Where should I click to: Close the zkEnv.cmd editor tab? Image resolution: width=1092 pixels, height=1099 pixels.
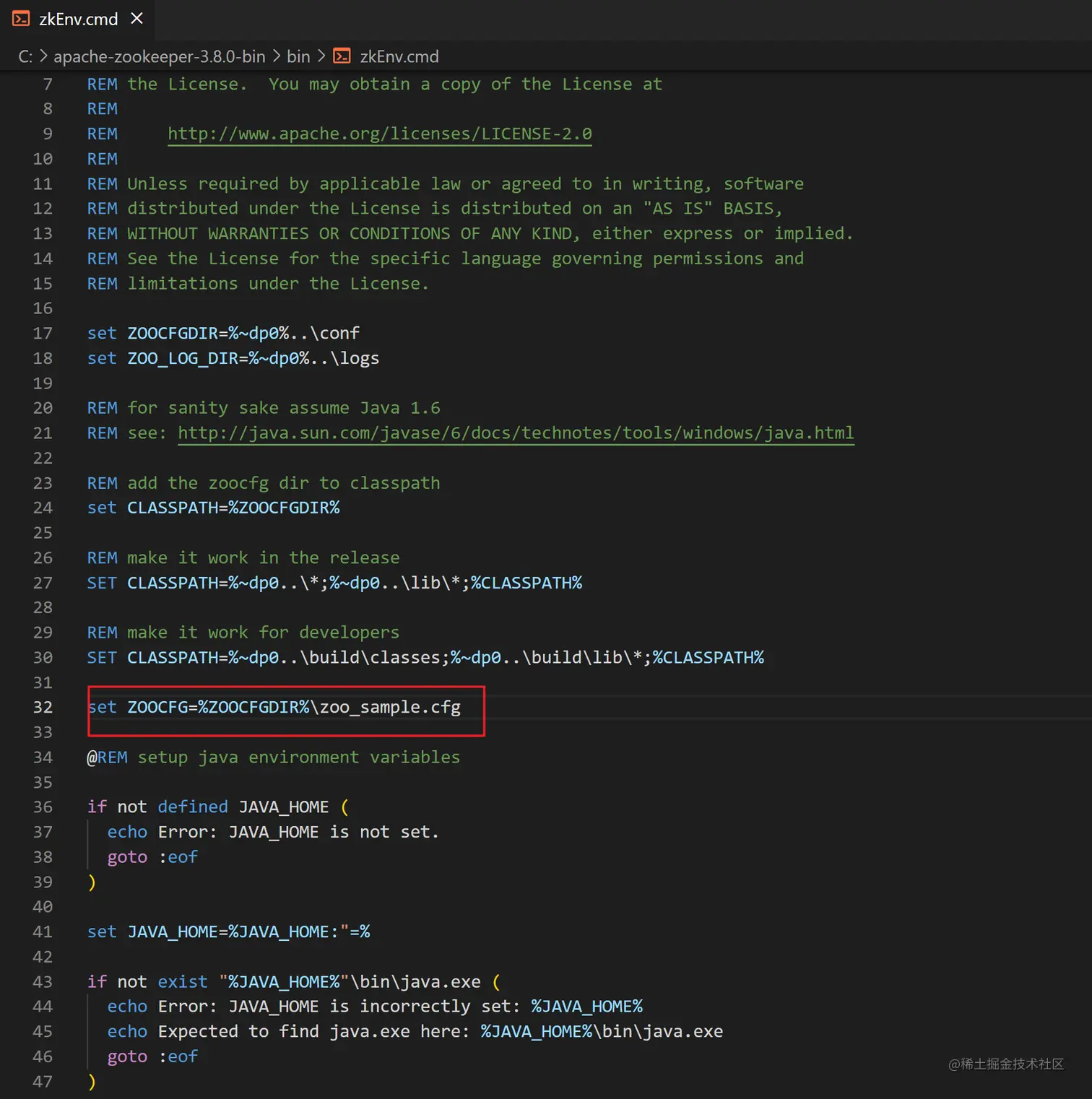click(136, 19)
